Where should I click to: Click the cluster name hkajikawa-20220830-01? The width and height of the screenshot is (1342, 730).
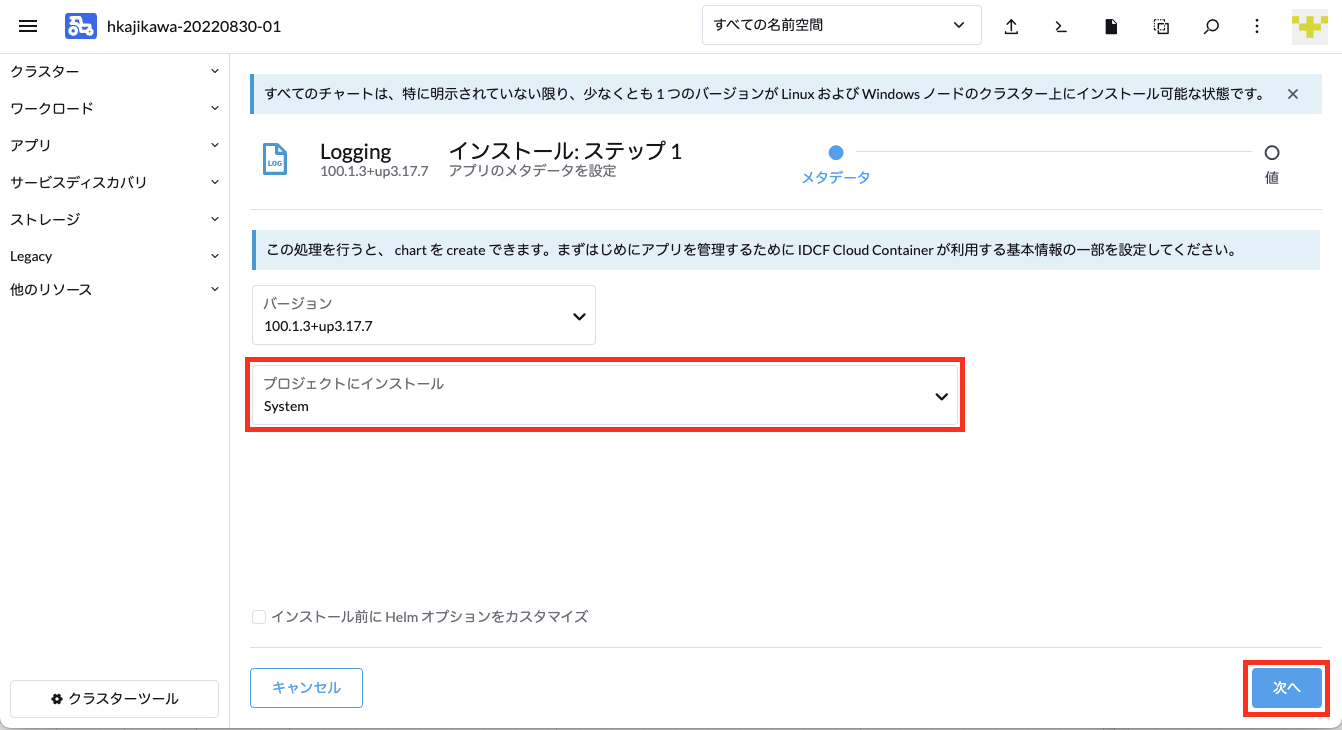[x=194, y=26]
